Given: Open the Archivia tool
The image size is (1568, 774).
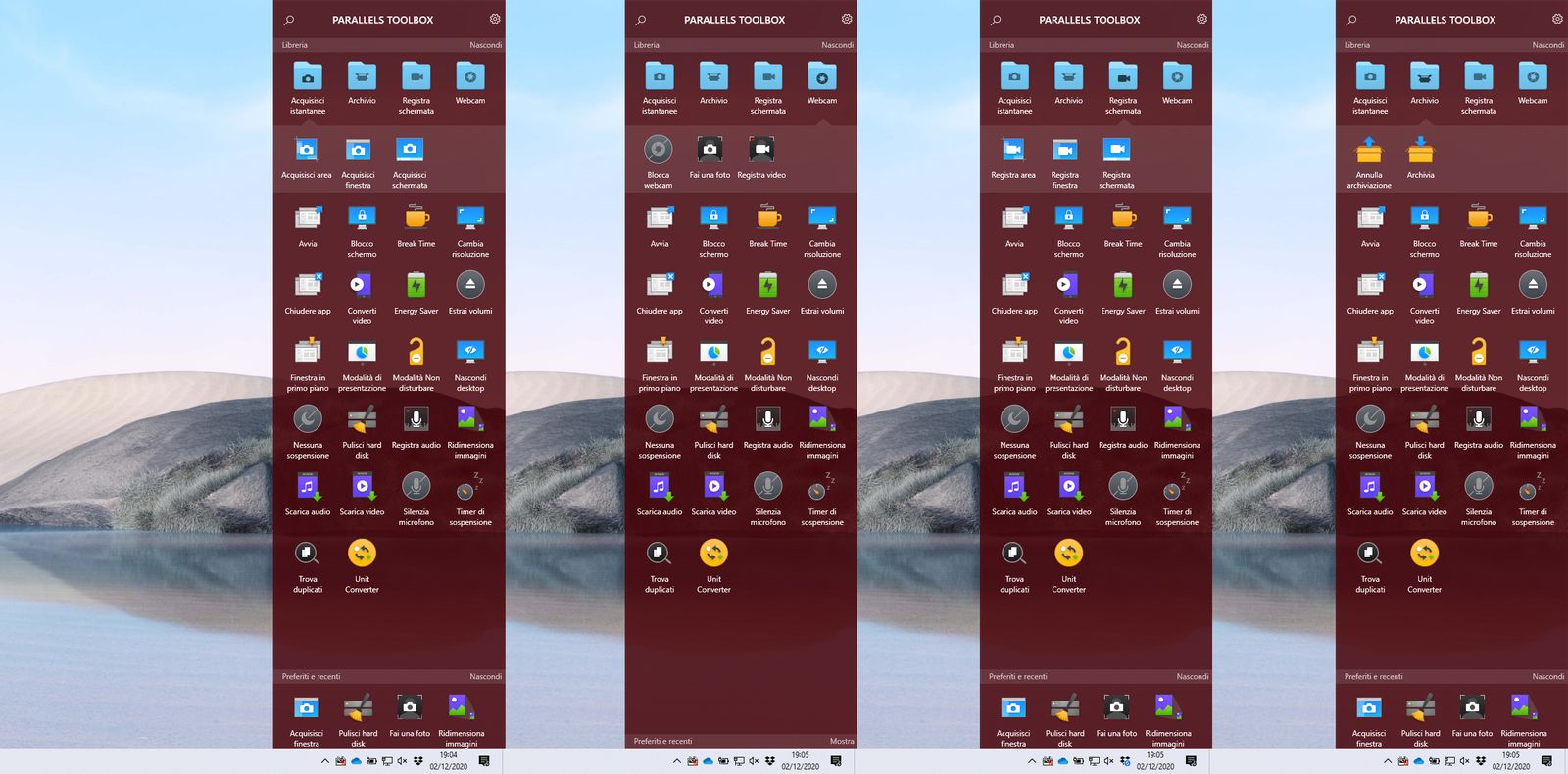Looking at the screenshot, I should (1421, 159).
